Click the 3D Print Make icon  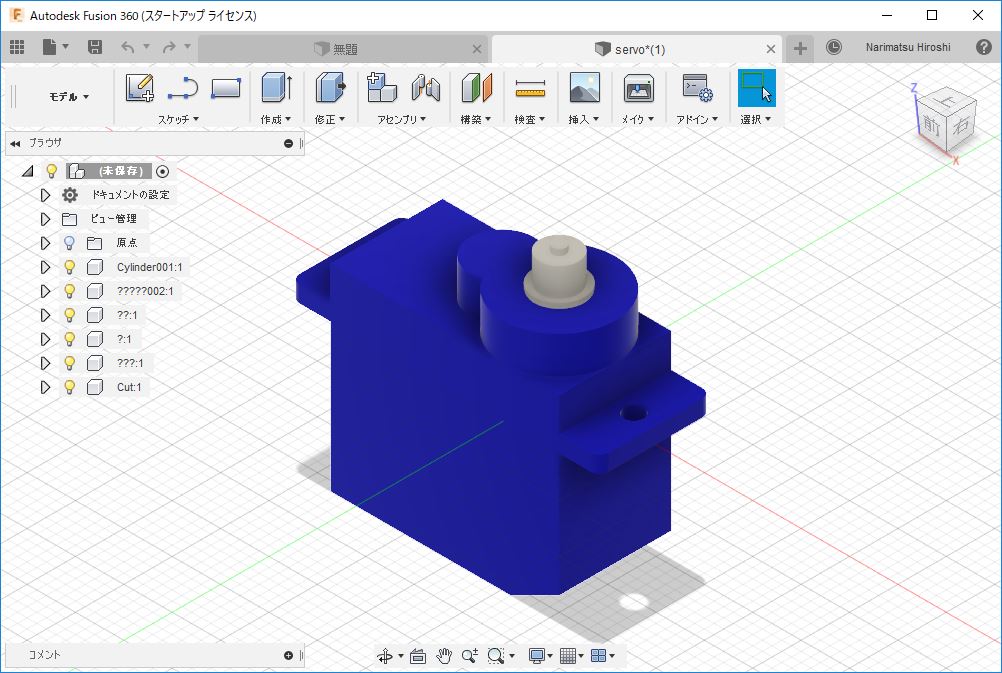pyautogui.click(x=638, y=89)
